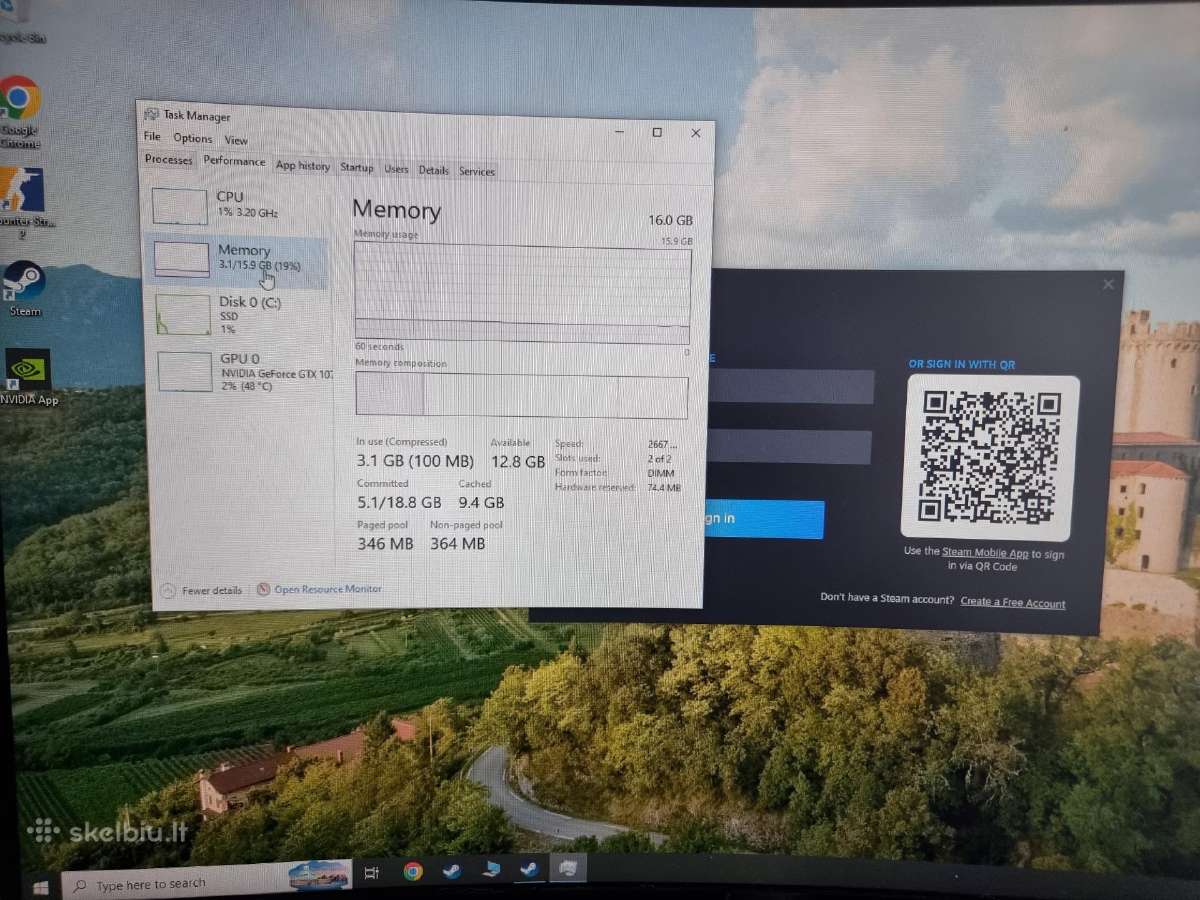Open Task View from taskbar
The width and height of the screenshot is (1200, 900).
tap(372, 873)
